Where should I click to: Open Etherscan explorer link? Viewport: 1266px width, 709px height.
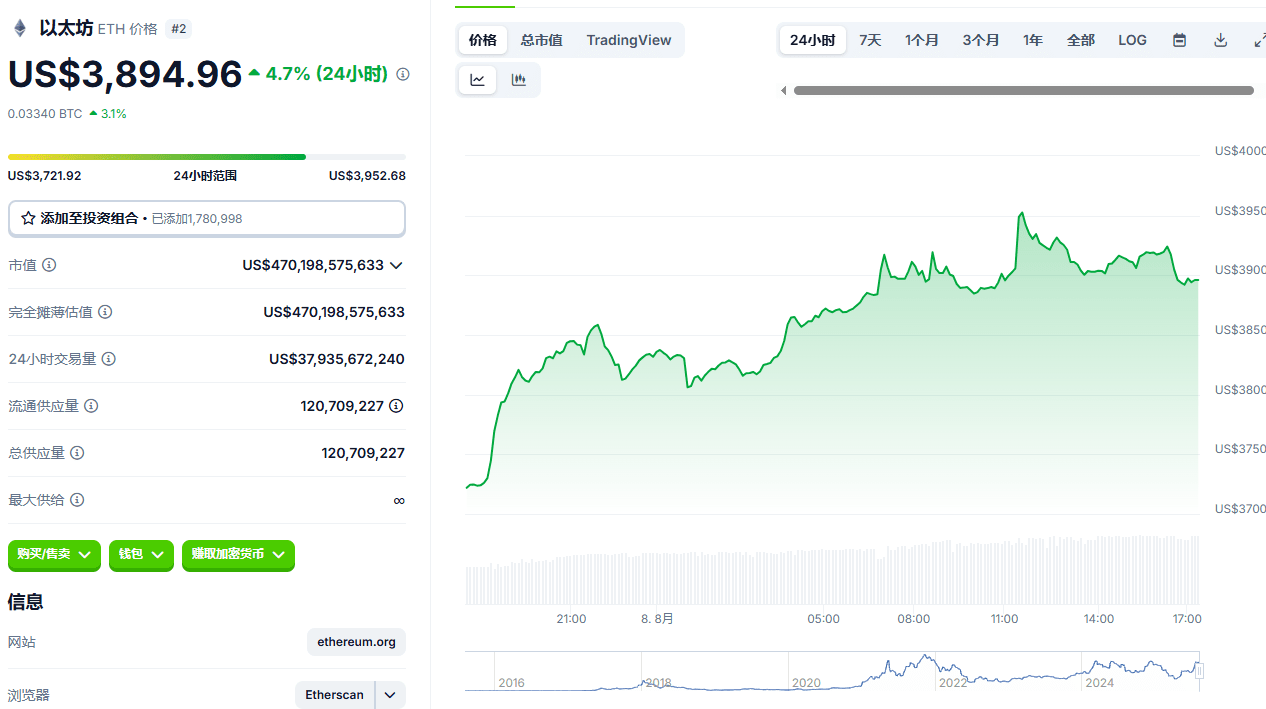point(334,695)
